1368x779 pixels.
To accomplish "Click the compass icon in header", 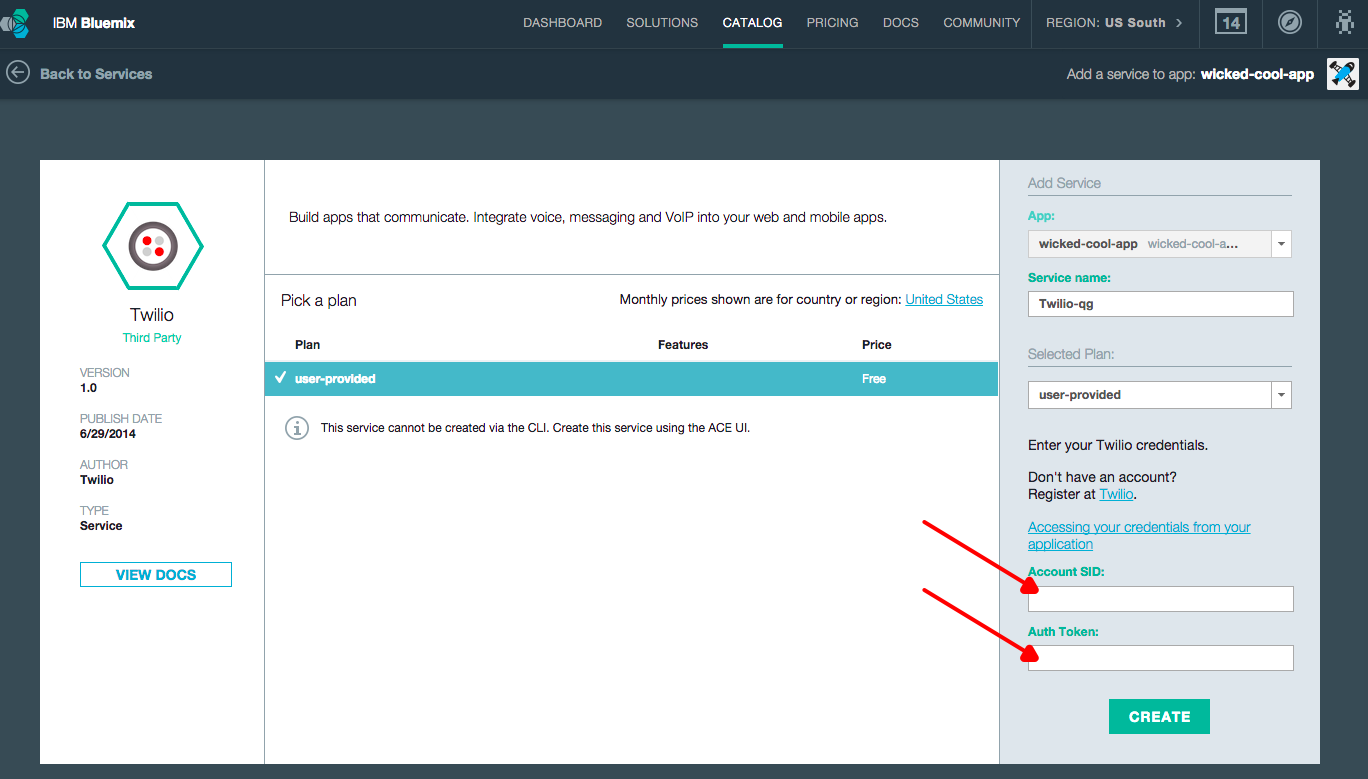I will [x=1290, y=22].
